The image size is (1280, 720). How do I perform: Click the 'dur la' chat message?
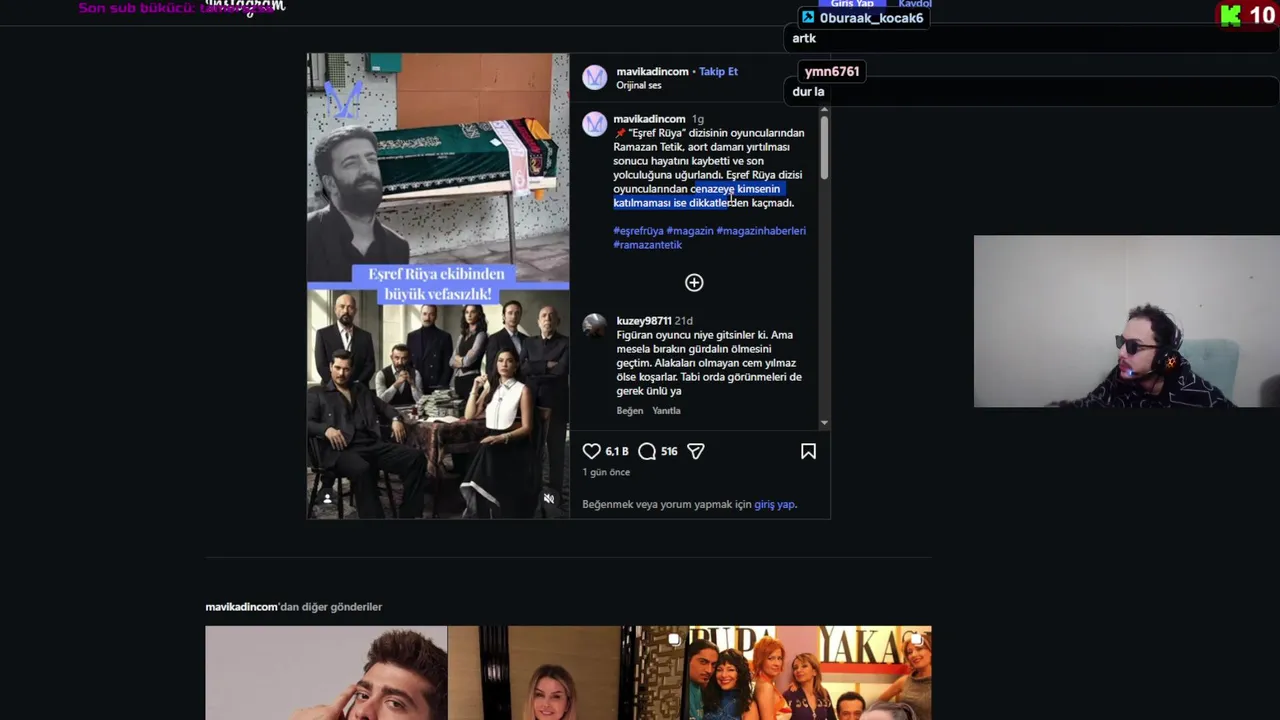(x=808, y=92)
